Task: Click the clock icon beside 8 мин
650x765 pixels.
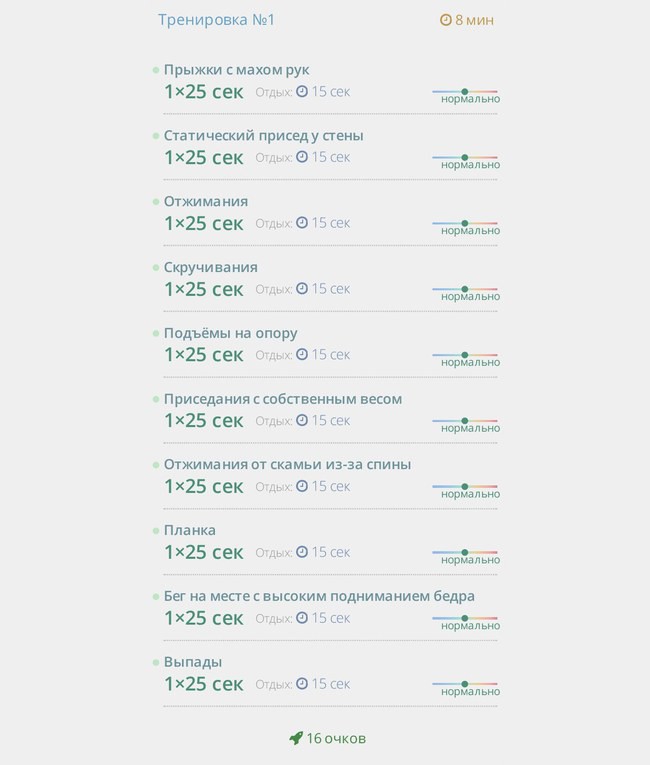Action: click(x=446, y=20)
